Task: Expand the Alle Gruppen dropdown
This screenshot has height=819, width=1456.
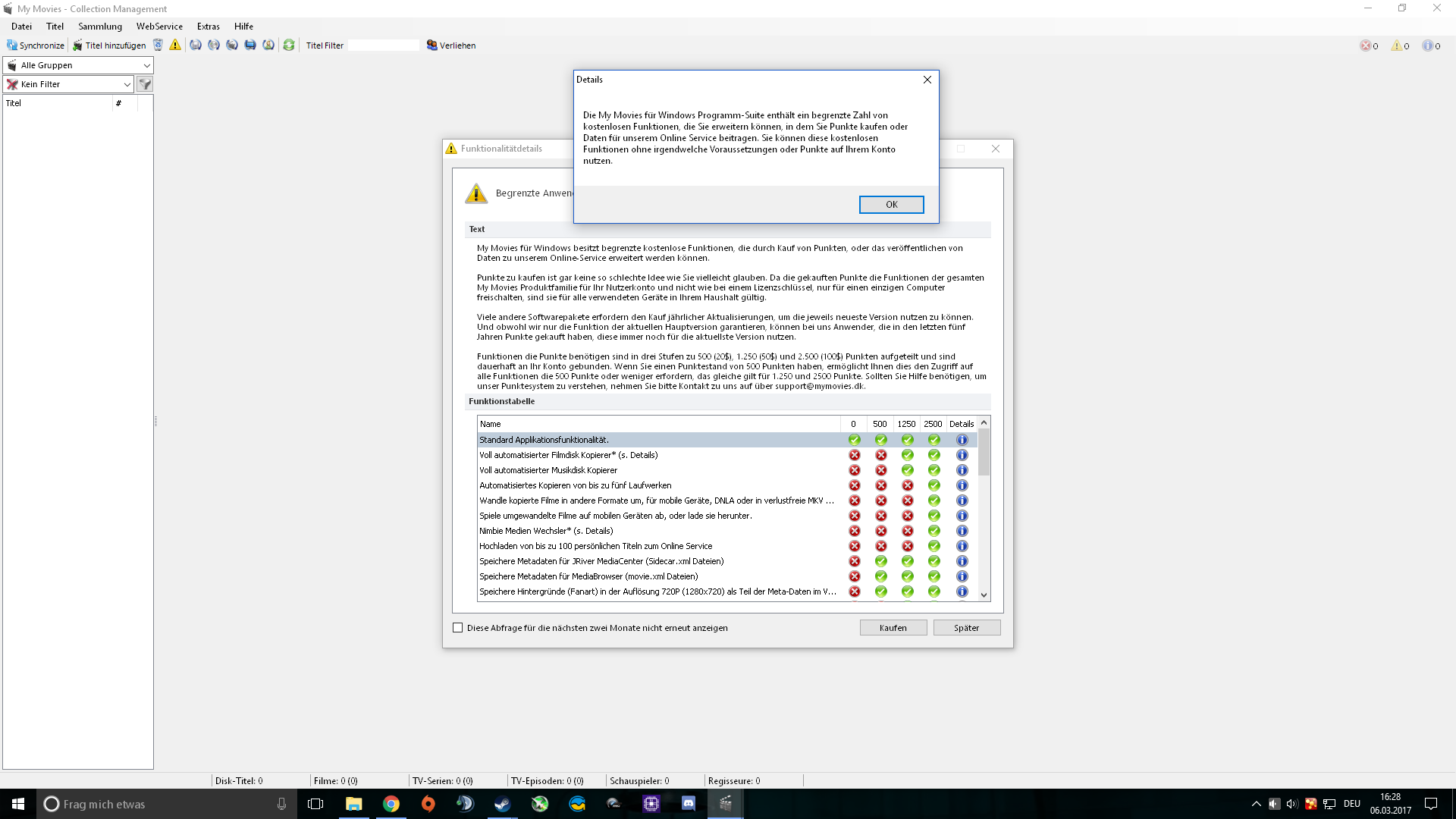Action: [146, 65]
